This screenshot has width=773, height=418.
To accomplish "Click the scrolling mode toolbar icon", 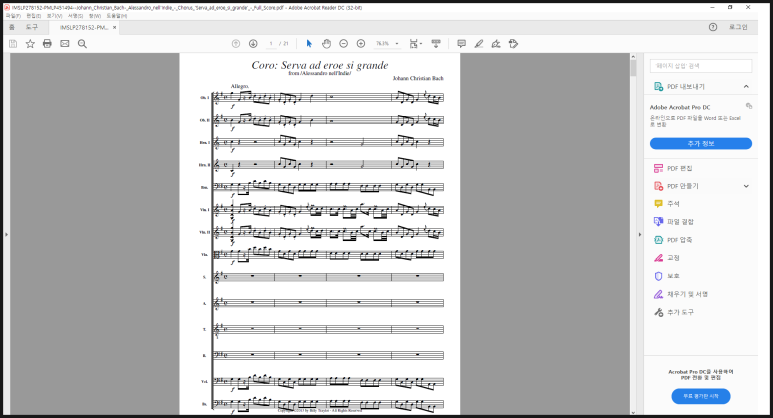I will [x=436, y=44].
